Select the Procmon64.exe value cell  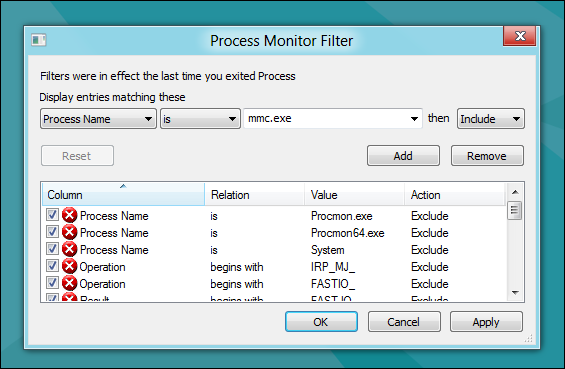tap(347, 233)
